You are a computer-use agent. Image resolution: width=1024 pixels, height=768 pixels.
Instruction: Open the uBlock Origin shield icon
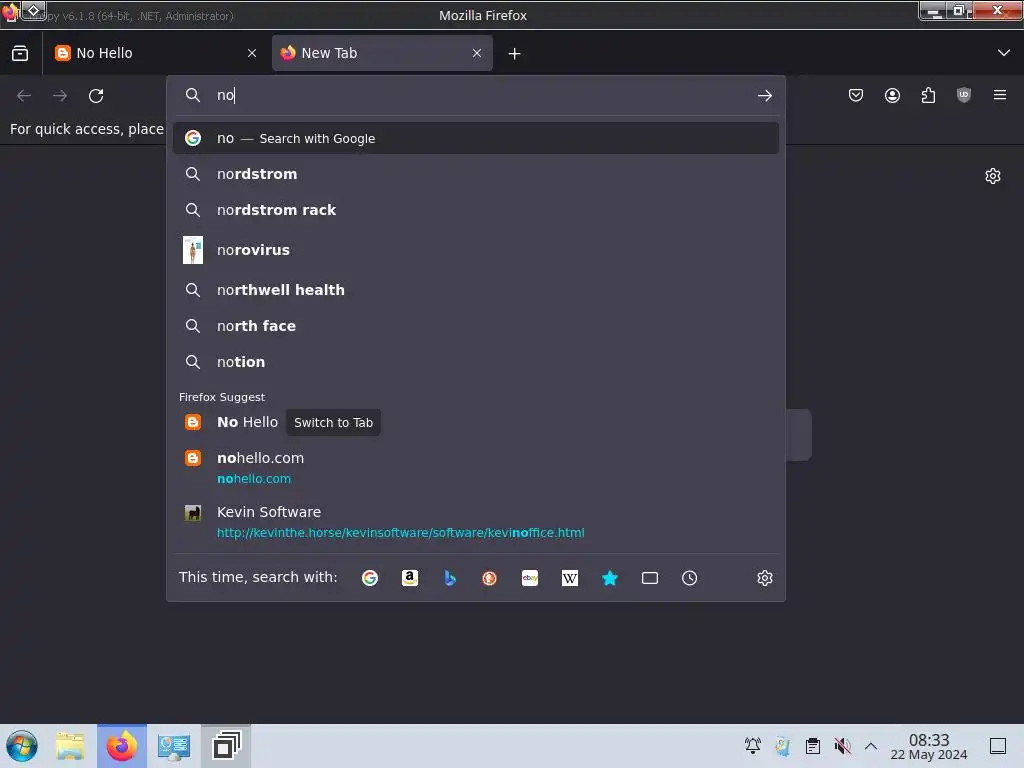[964, 96]
